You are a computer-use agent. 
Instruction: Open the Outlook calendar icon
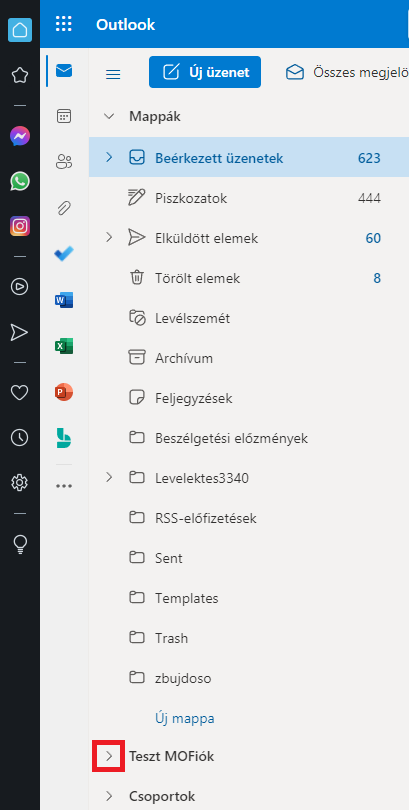[x=64, y=116]
